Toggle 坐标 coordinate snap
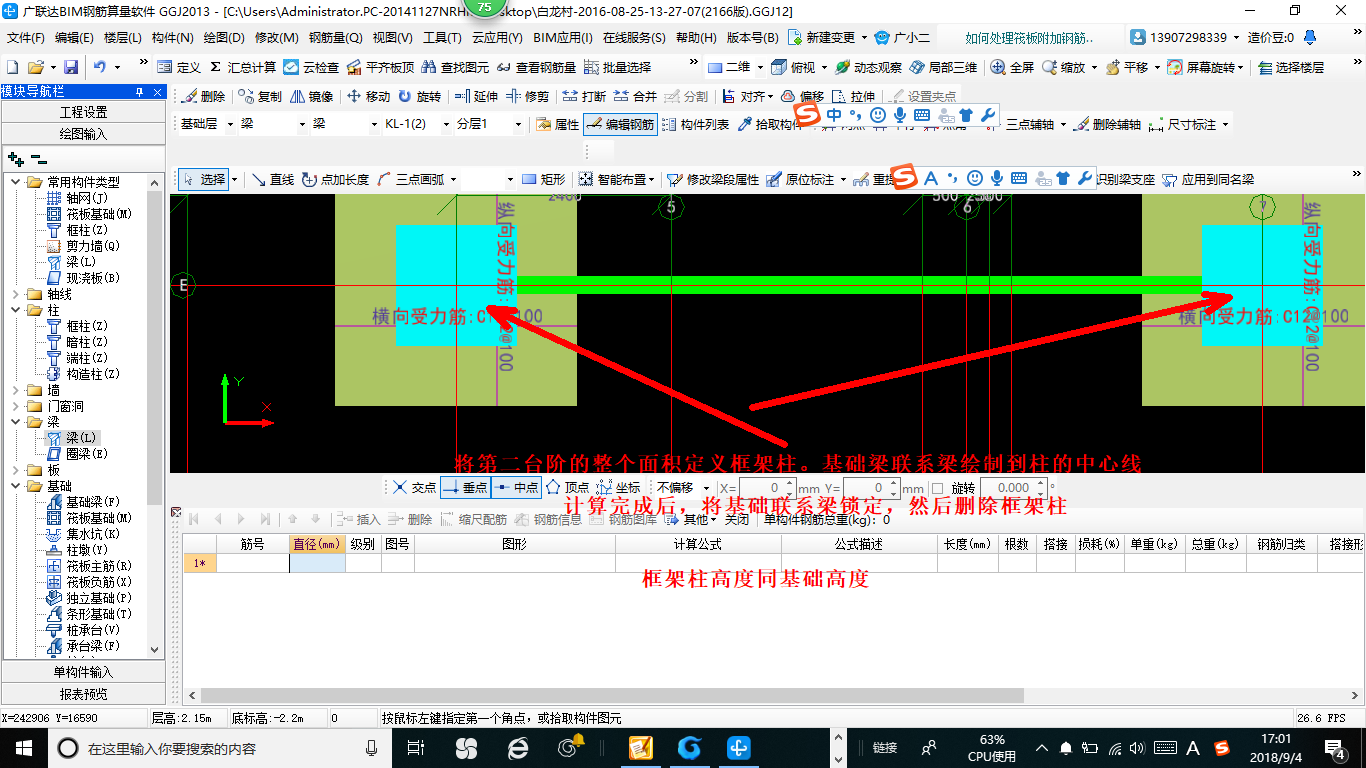This screenshot has height=768, width=1366. pos(619,488)
